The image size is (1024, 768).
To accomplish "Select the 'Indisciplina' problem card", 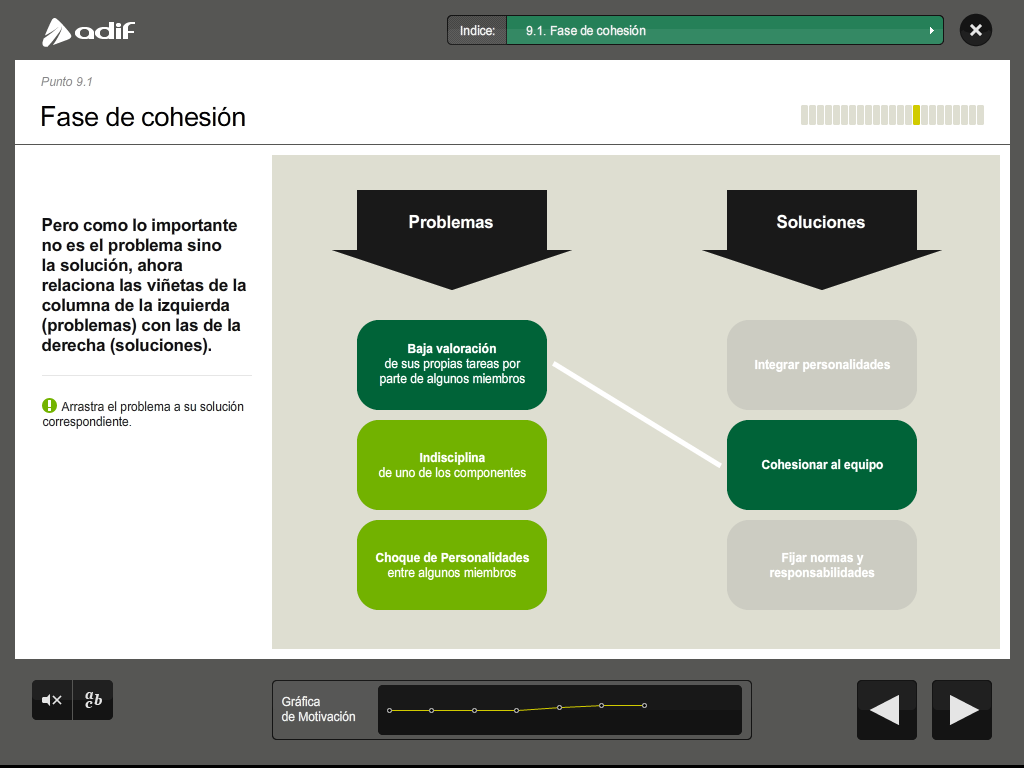I will [x=452, y=465].
